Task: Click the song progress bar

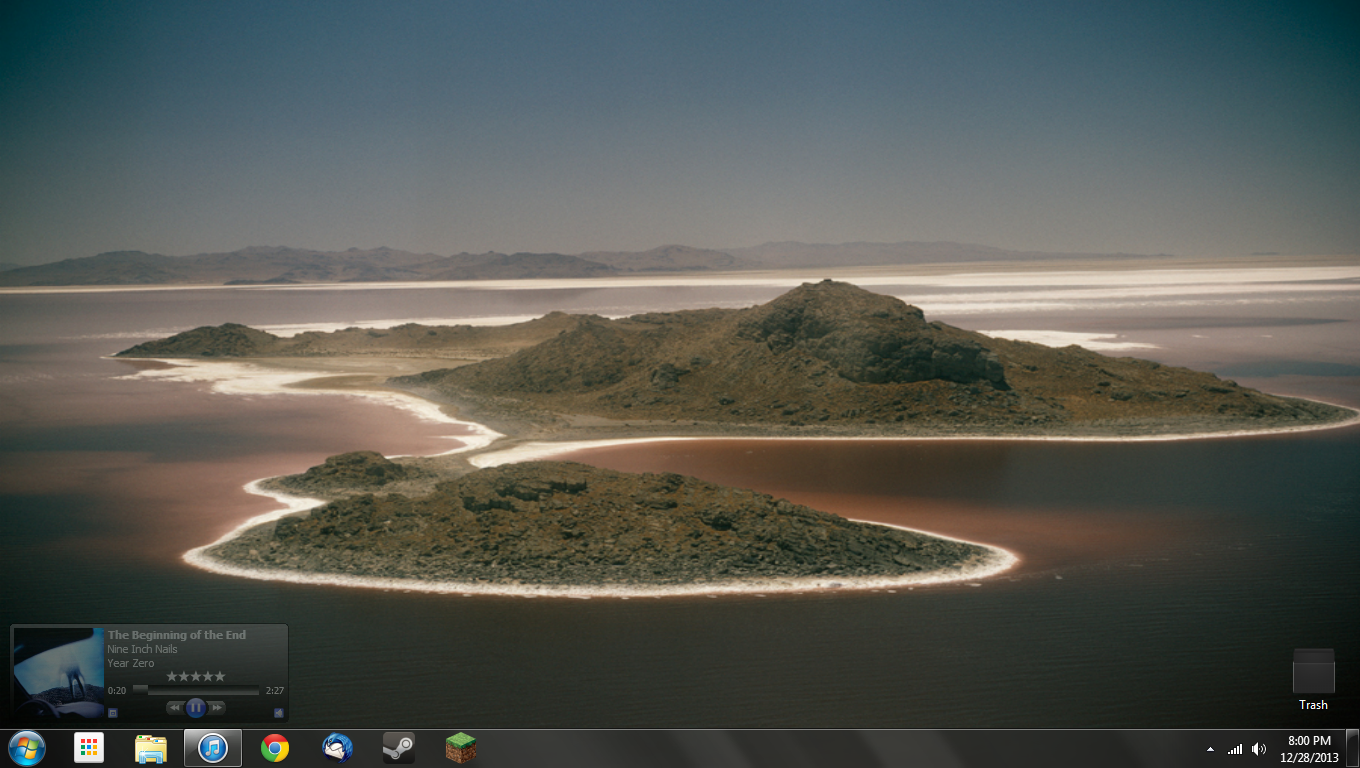Action: coord(196,690)
